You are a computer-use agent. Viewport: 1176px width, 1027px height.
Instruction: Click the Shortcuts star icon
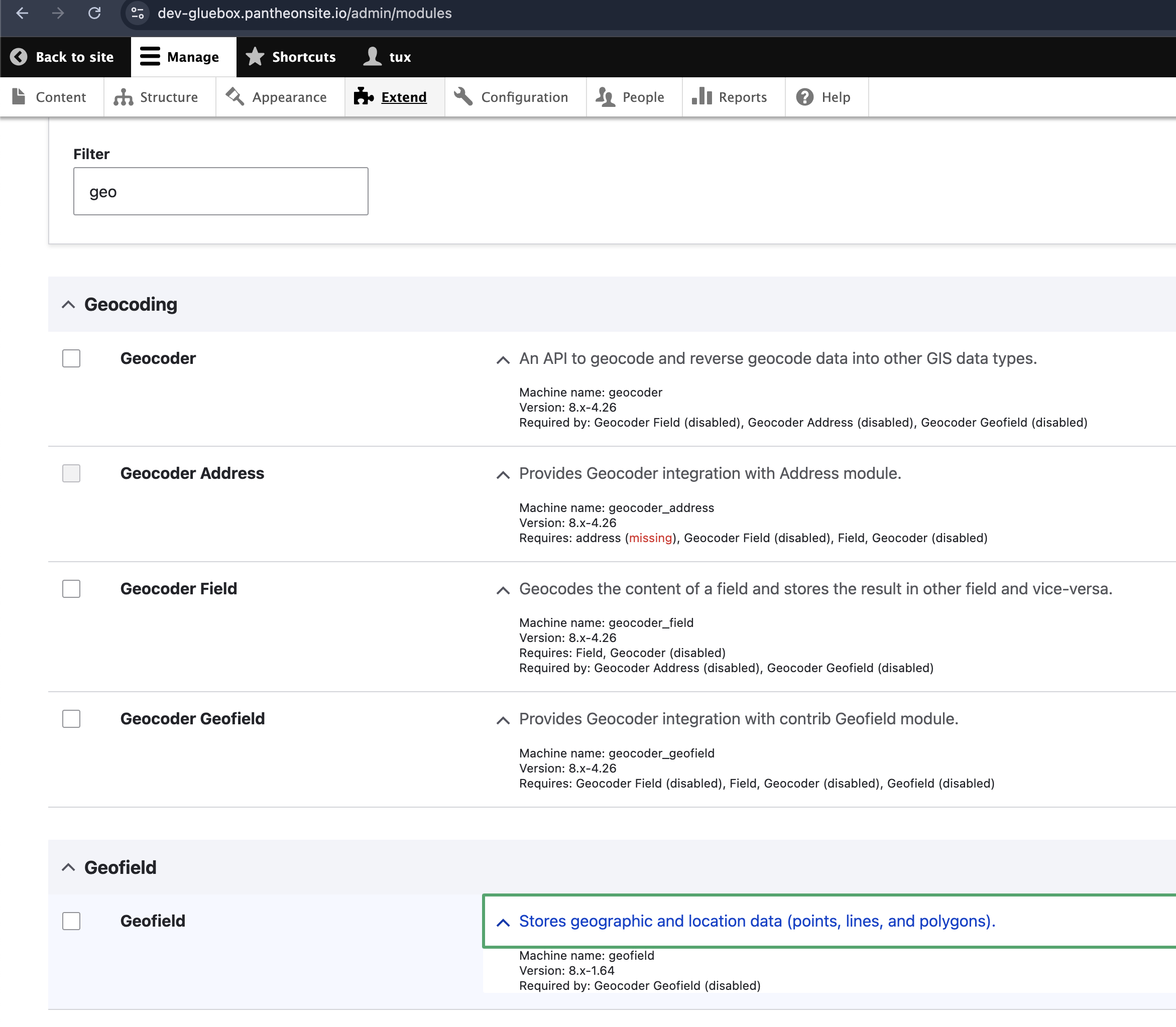coord(256,56)
